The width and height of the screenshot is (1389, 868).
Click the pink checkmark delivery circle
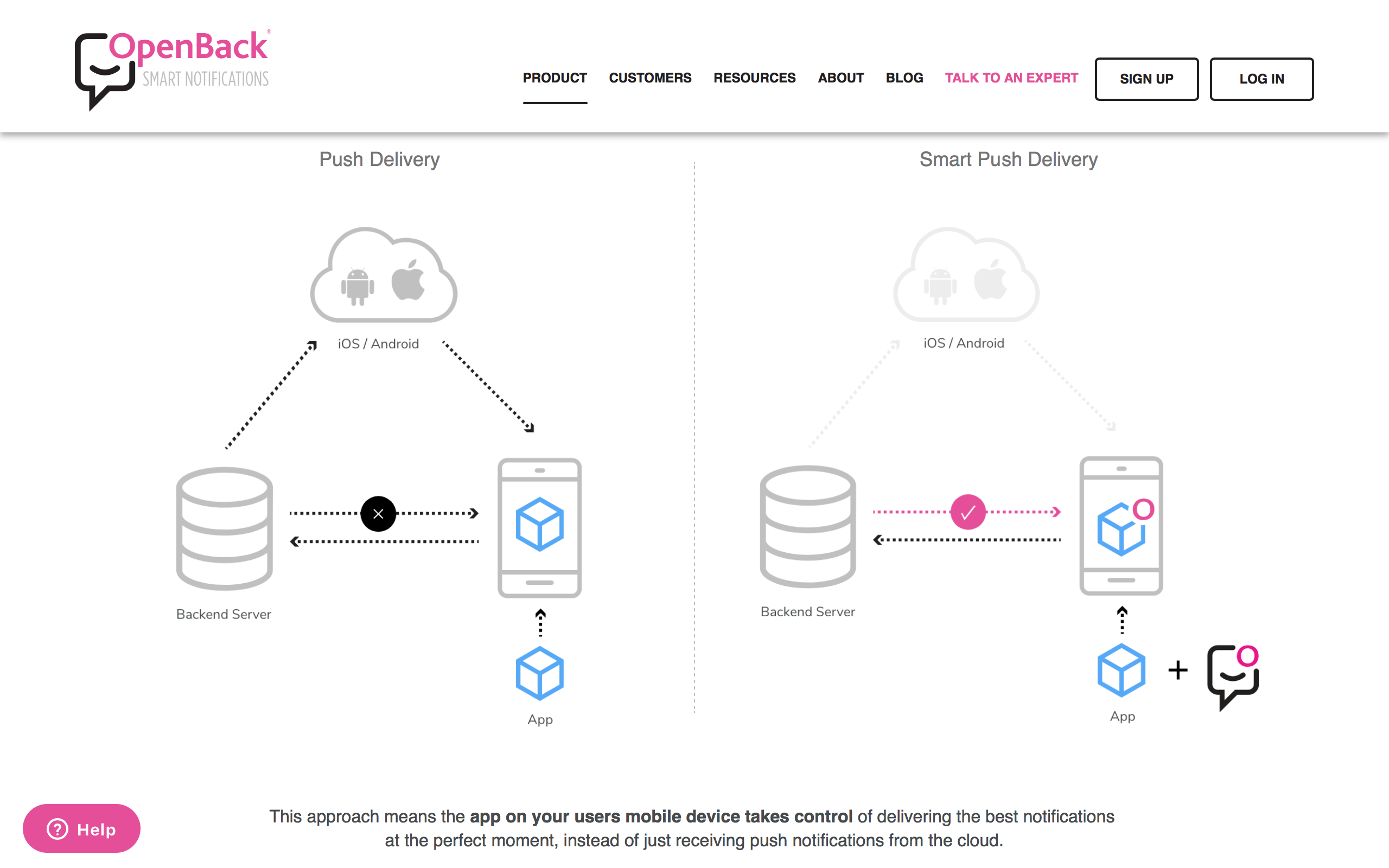pos(968,512)
